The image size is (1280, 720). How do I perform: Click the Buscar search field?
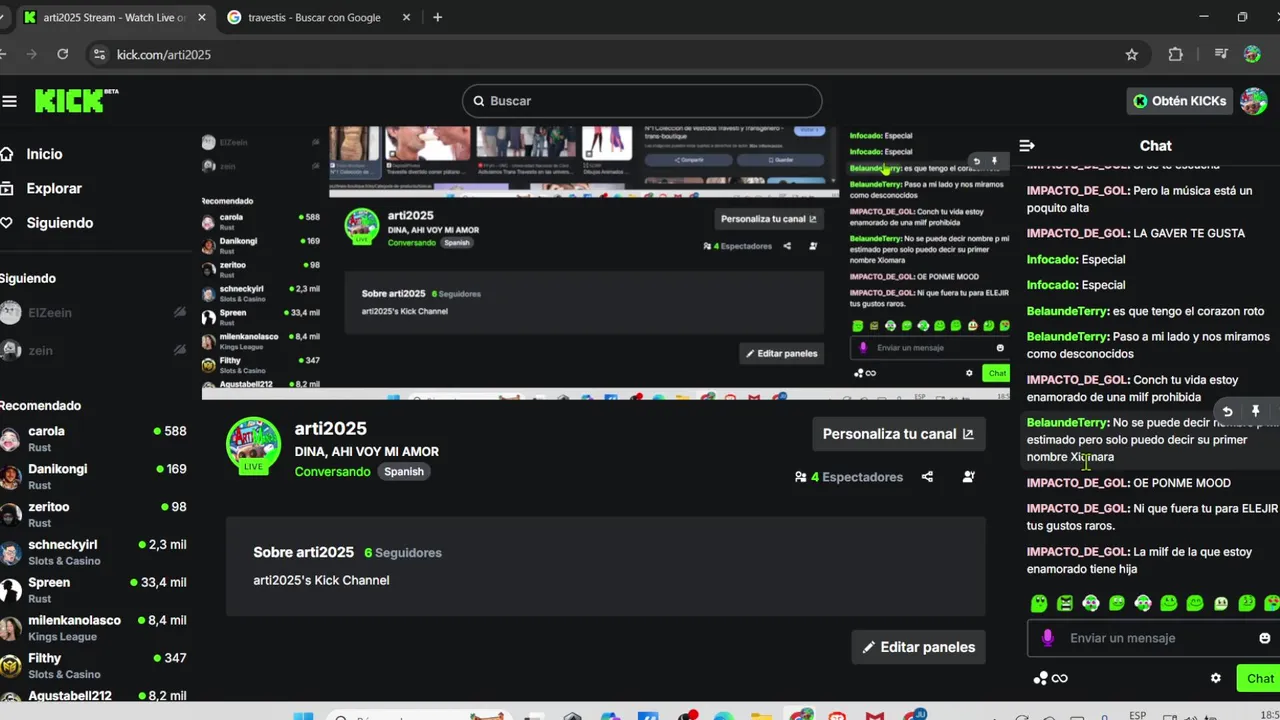coord(642,101)
